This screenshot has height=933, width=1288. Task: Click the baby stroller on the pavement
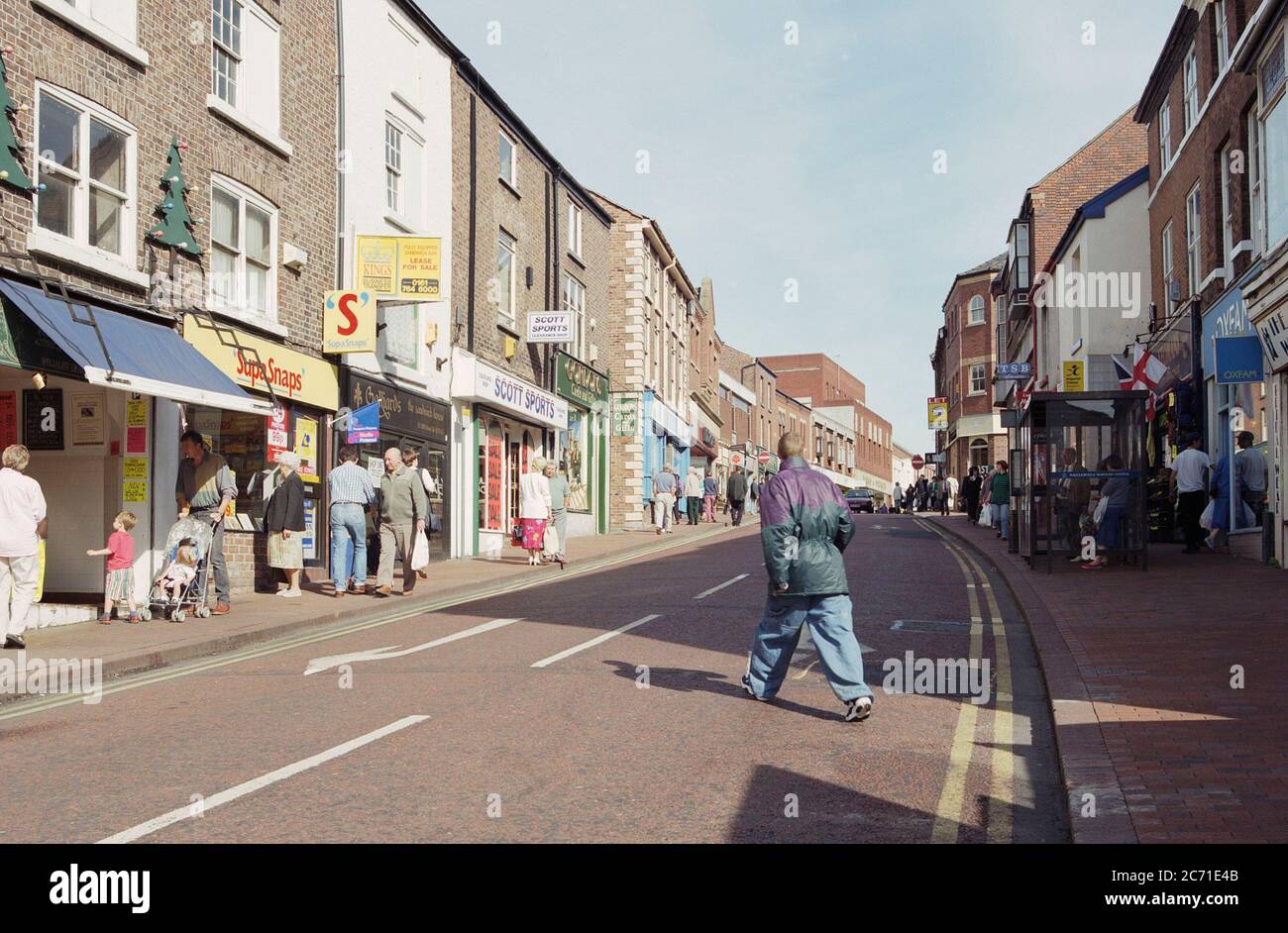click(180, 570)
